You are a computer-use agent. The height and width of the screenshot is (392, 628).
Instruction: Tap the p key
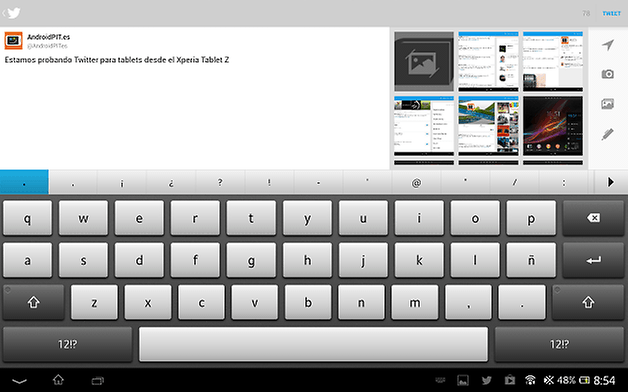531,218
